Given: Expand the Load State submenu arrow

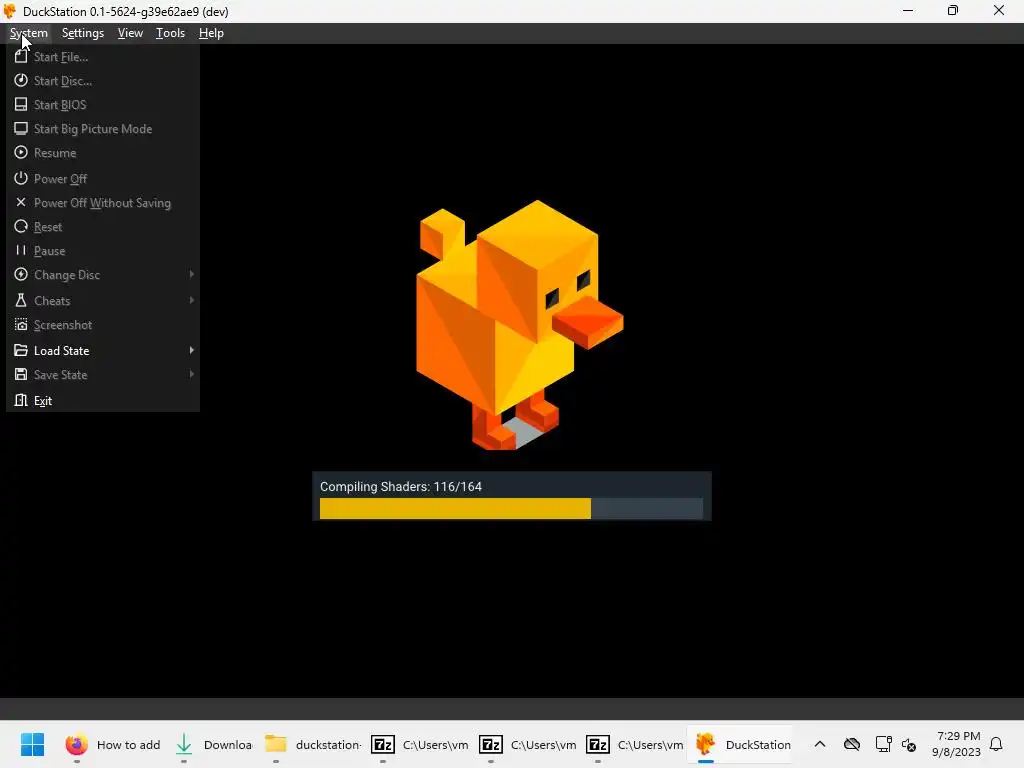Looking at the screenshot, I should (x=191, y=351).
